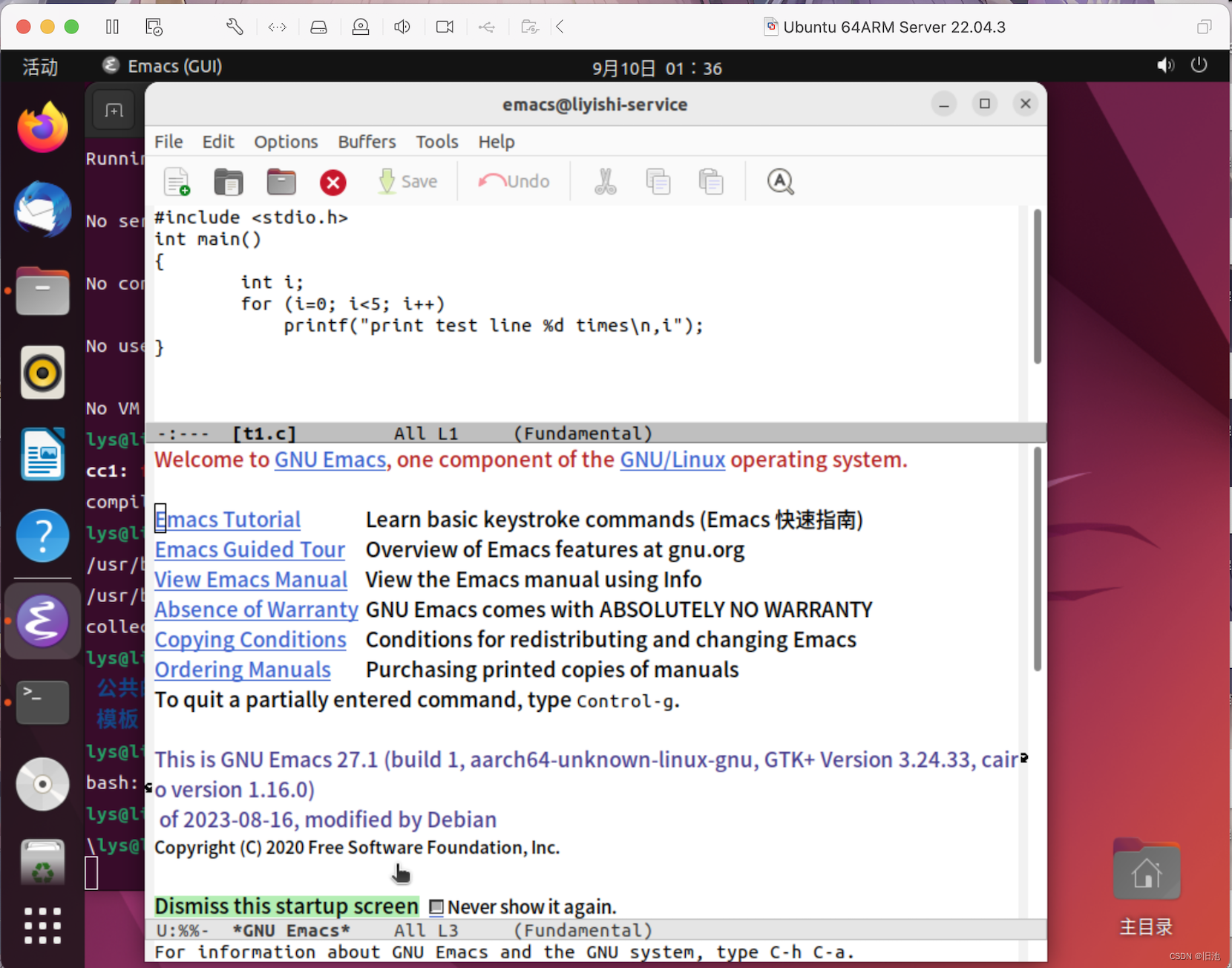Show the applications grid
This screenshot has width=1232, height=968.
[x=42, y=926]
